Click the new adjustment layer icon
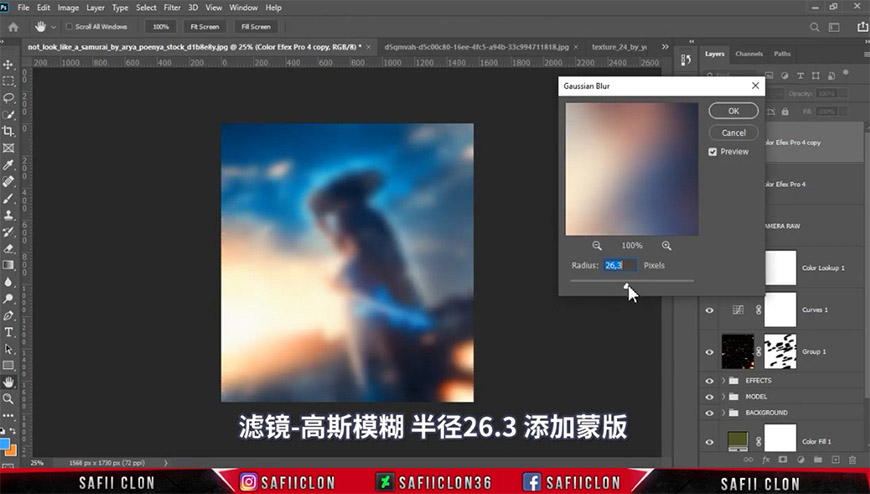The width and height of the screenshot is (870, 494). (x=801, y=460)
